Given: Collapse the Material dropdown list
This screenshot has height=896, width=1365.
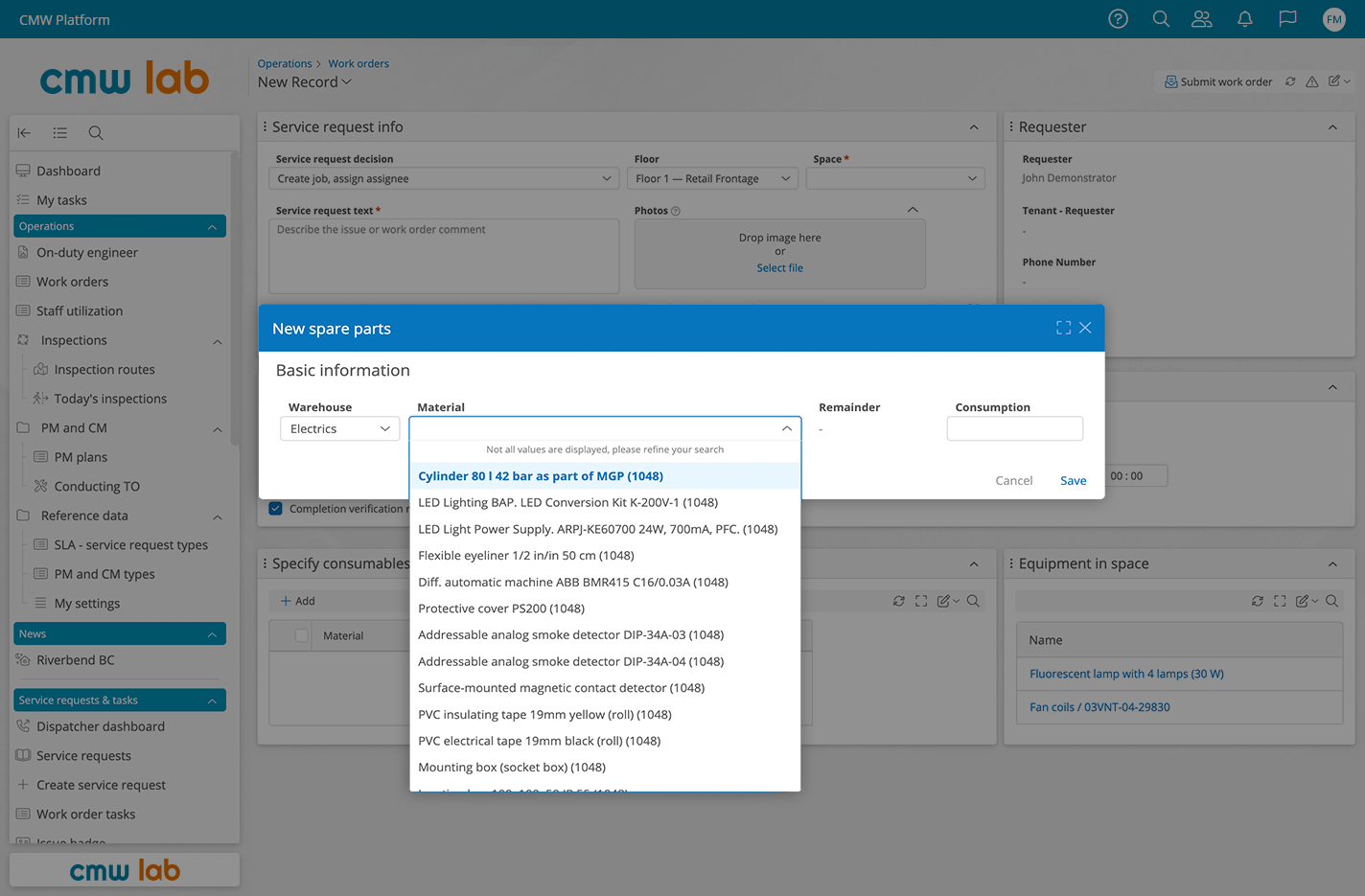Looking at the screenshot, I should point(786,428).
